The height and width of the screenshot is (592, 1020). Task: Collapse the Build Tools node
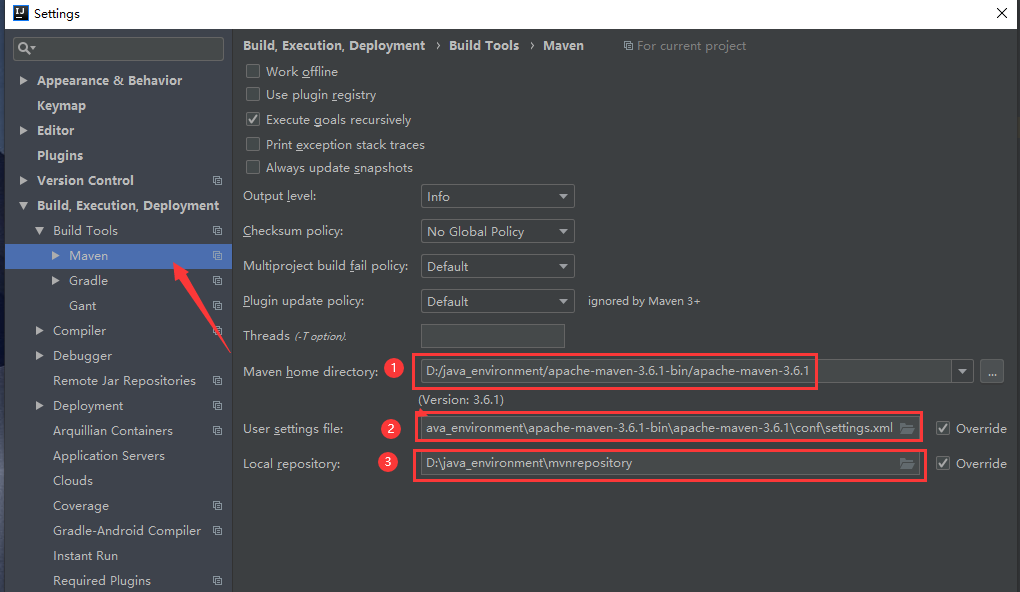[40, 230]
